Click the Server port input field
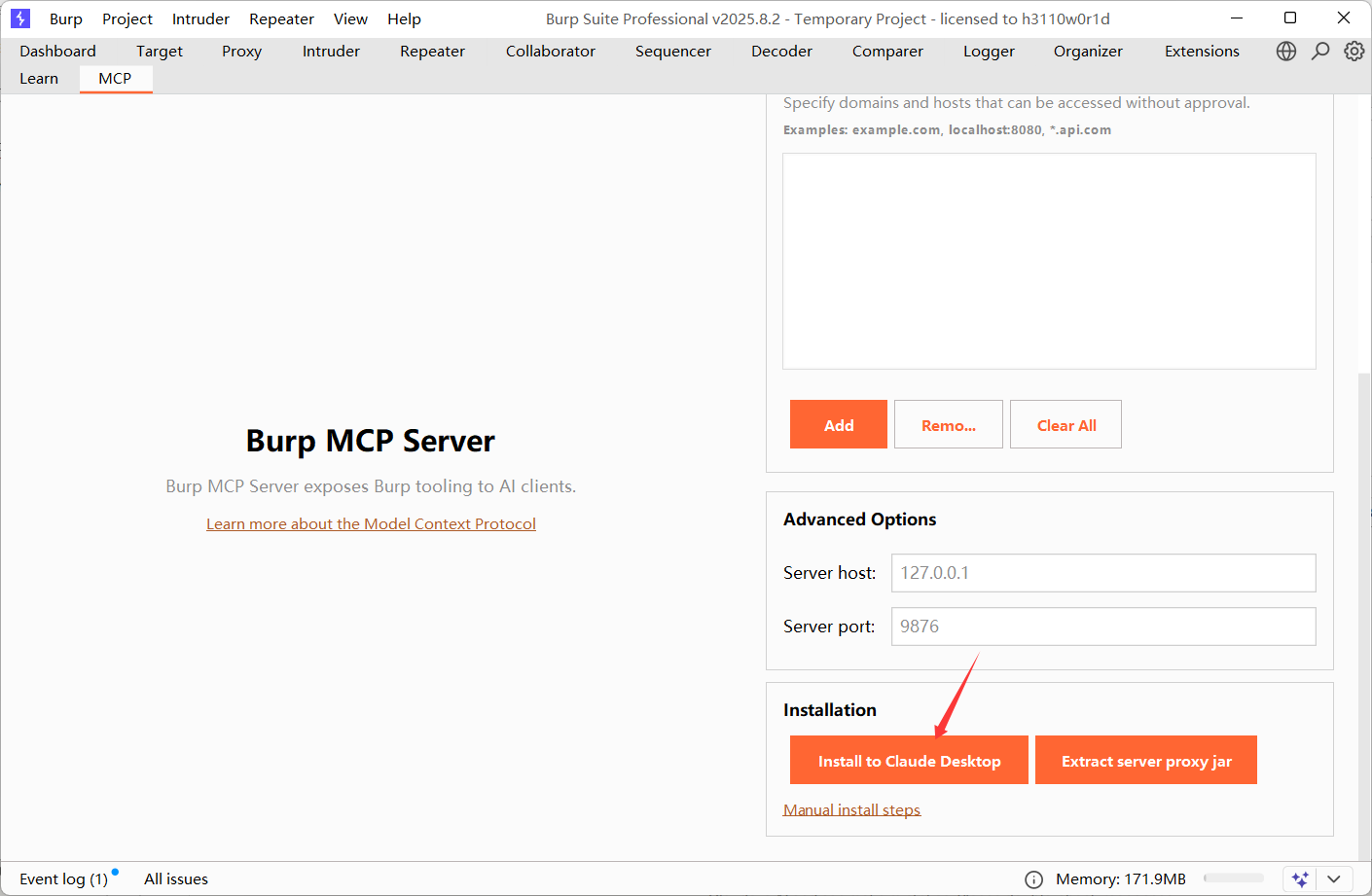Screen dimensions: 1372x896 click(1102, 627)
